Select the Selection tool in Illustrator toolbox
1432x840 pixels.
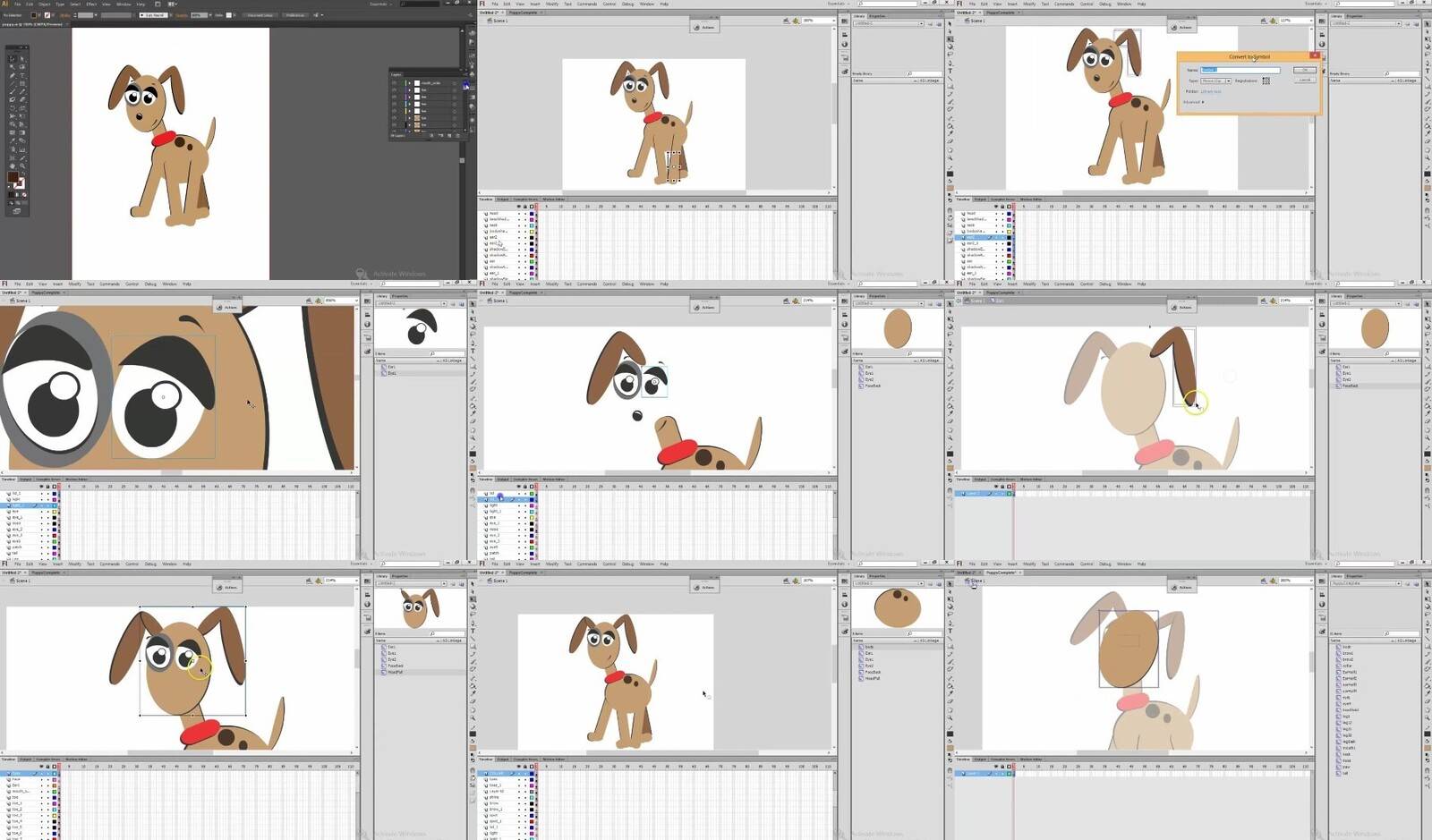tap(12, 58)
